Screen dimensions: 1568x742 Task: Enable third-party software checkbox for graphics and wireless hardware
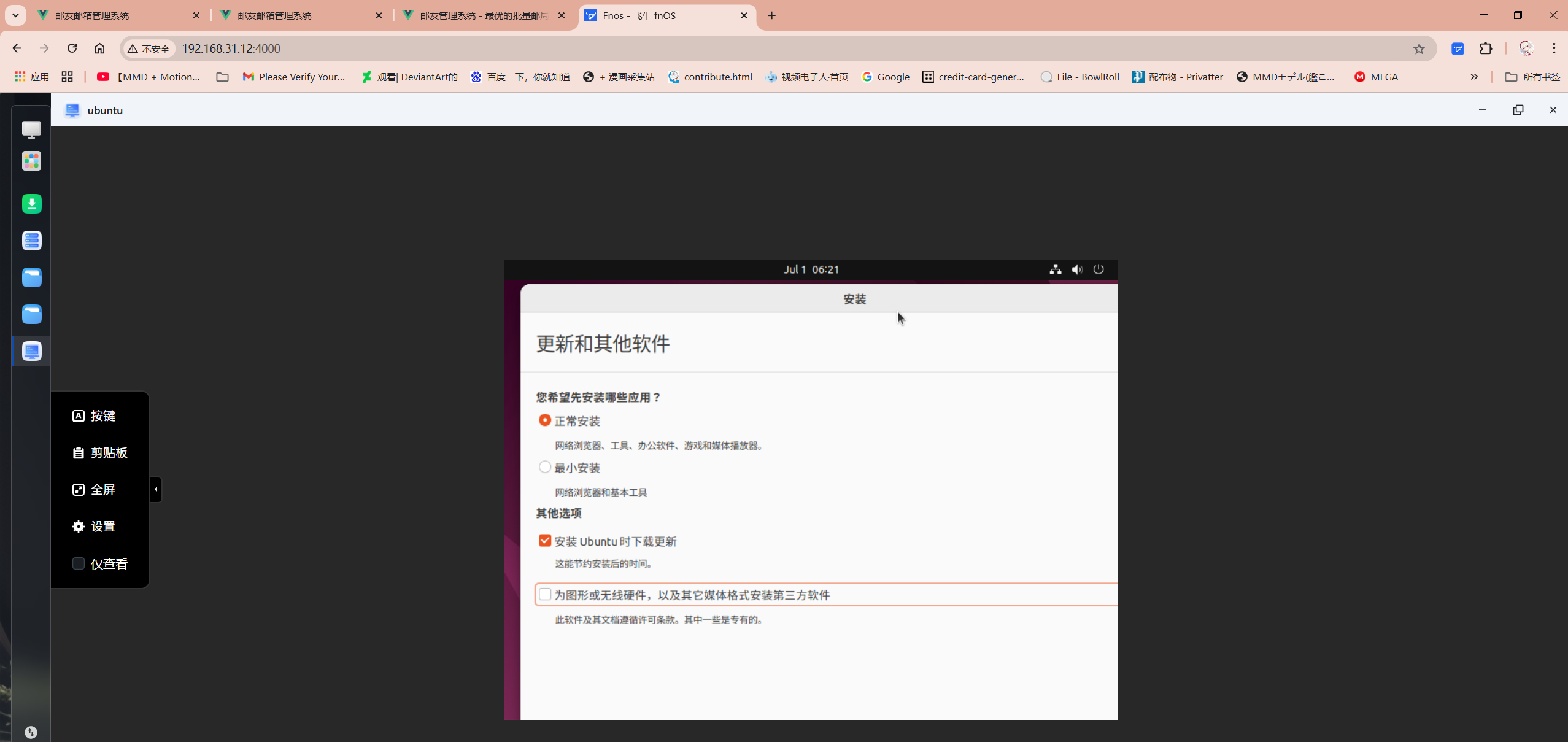[544, 594]
